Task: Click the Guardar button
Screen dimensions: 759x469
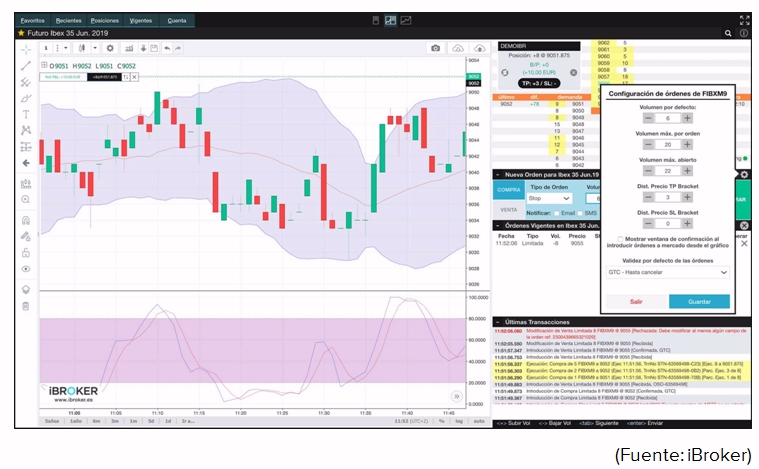Action: pyautogui.click(x=699, y=301)
